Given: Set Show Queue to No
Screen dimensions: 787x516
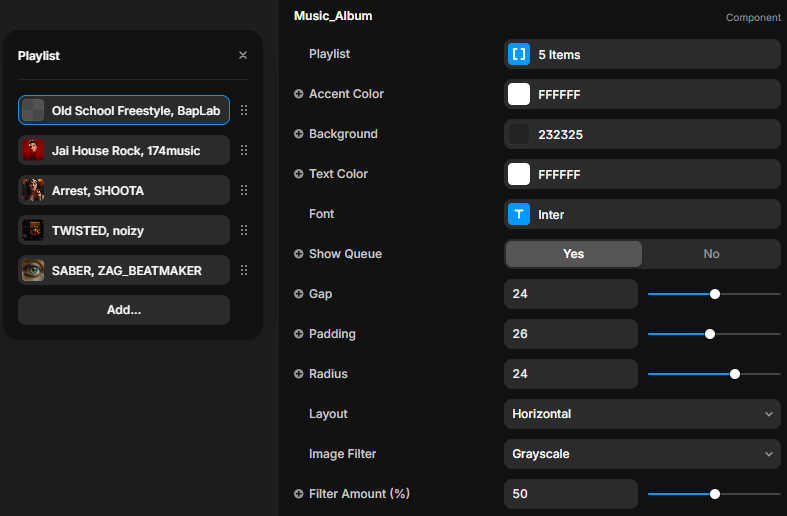Looking at the screenshot, I should tap(711, 254).
